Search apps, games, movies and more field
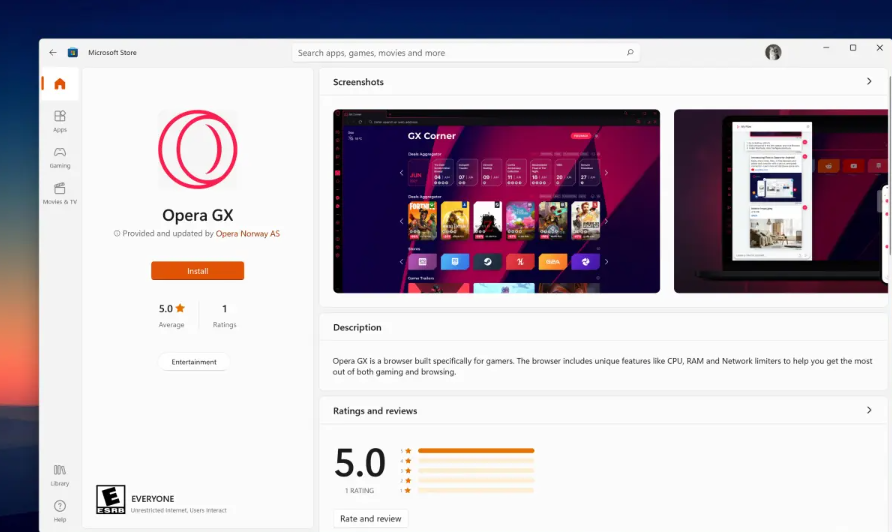 pyautogui.click(x=465, y=52)
